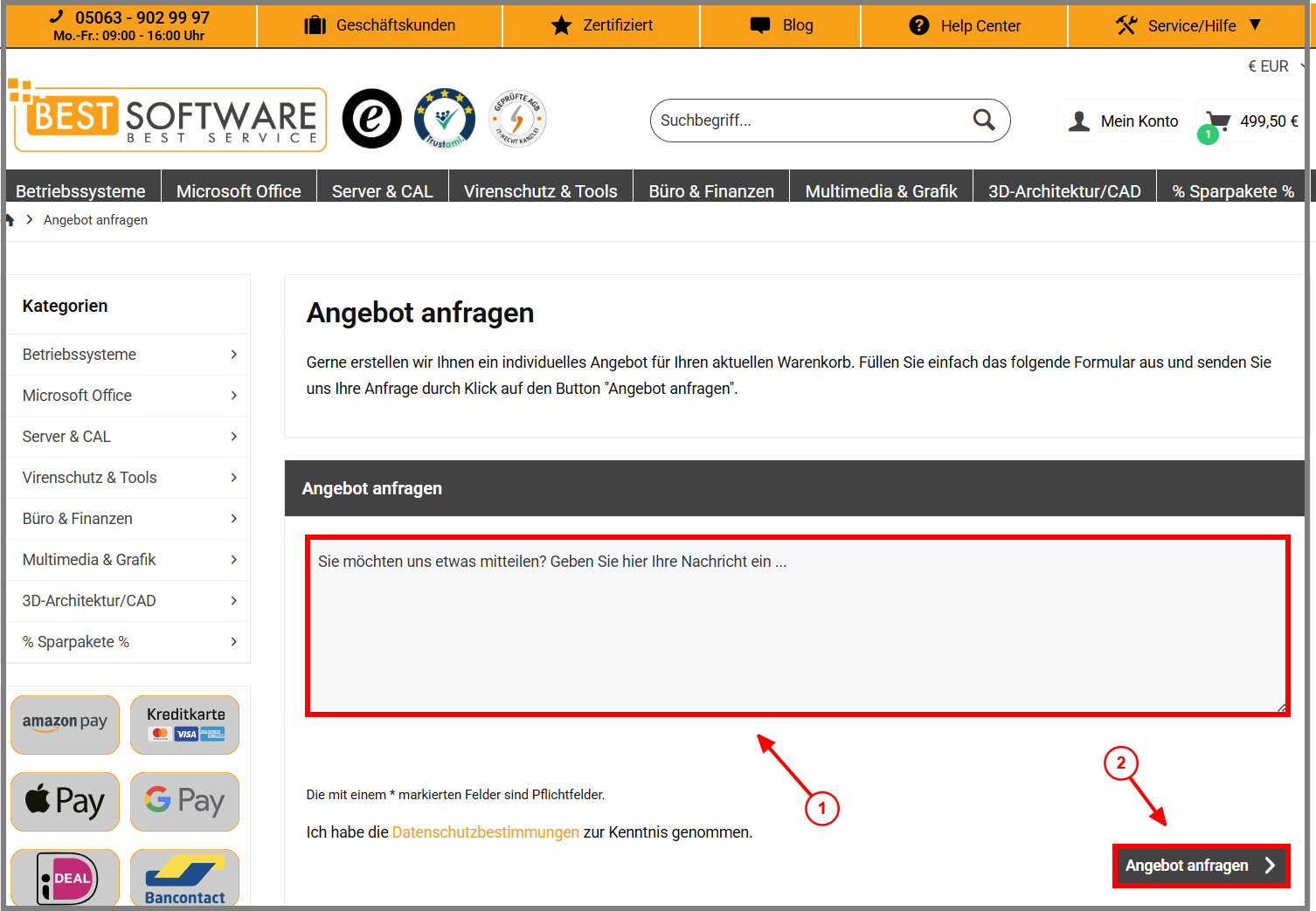Click the Bancontact payment badge
The width and height of the screenshot is (1316, 911).
pyautogui.click(x=184, y=877)
